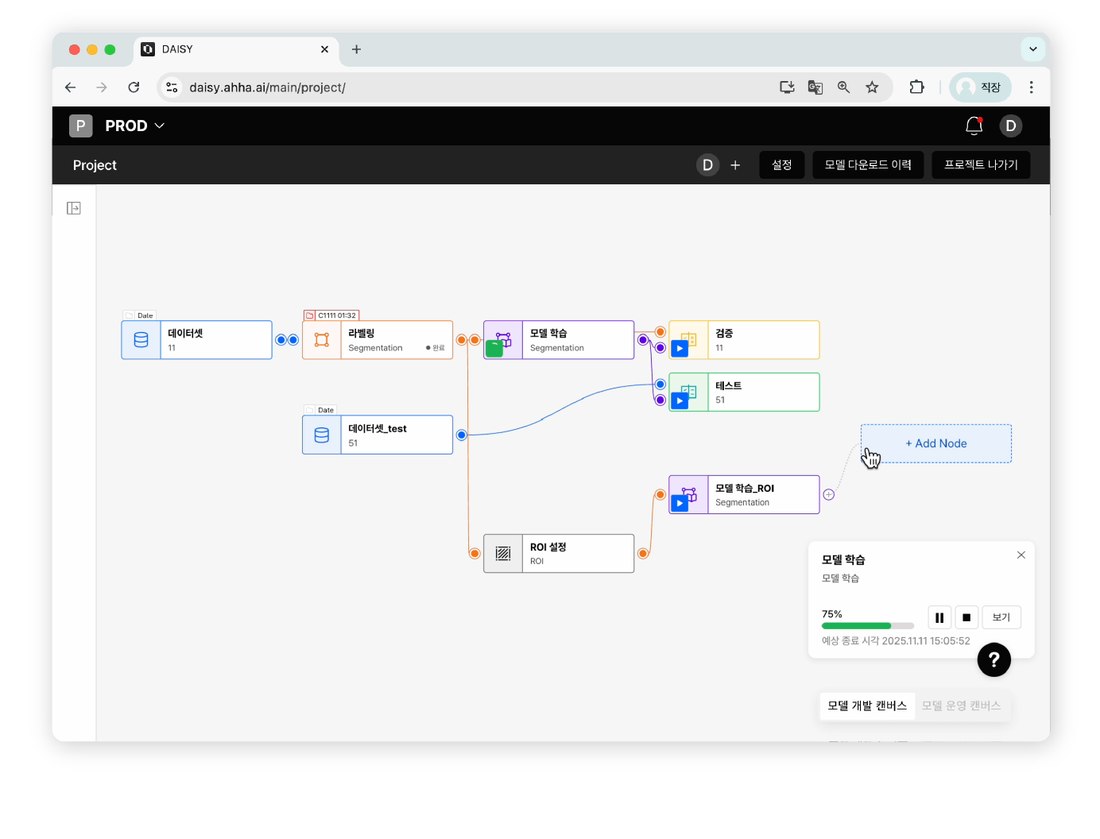Select the DAISY browser tab
This screenshot has width=1100, height=839.
(235, 49)
